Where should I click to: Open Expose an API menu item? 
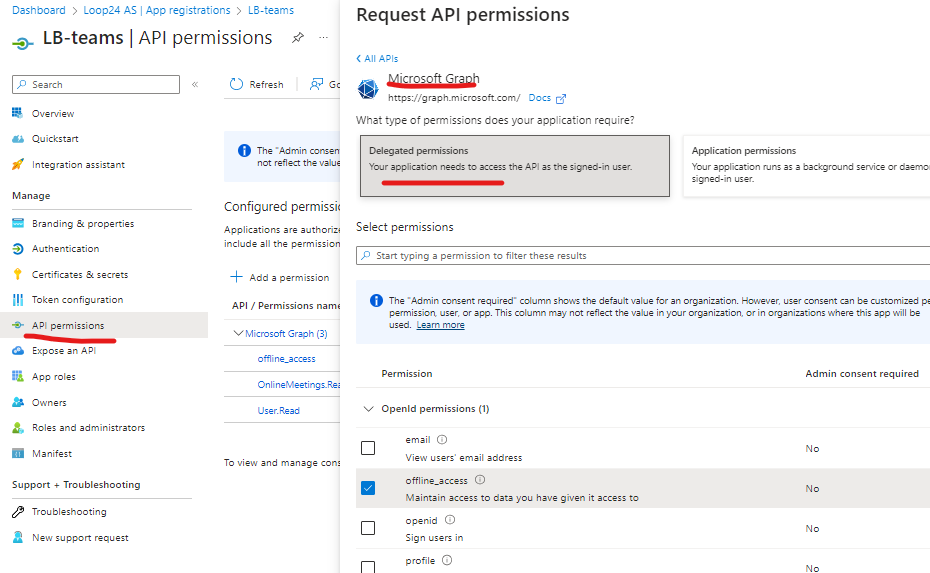(64, 351)
